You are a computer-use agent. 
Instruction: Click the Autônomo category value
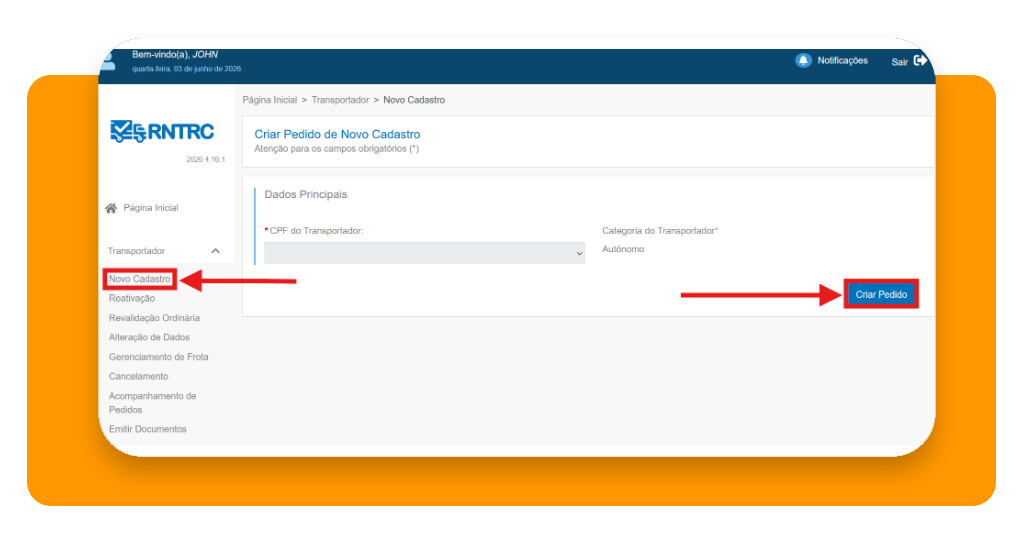(623, 249)
